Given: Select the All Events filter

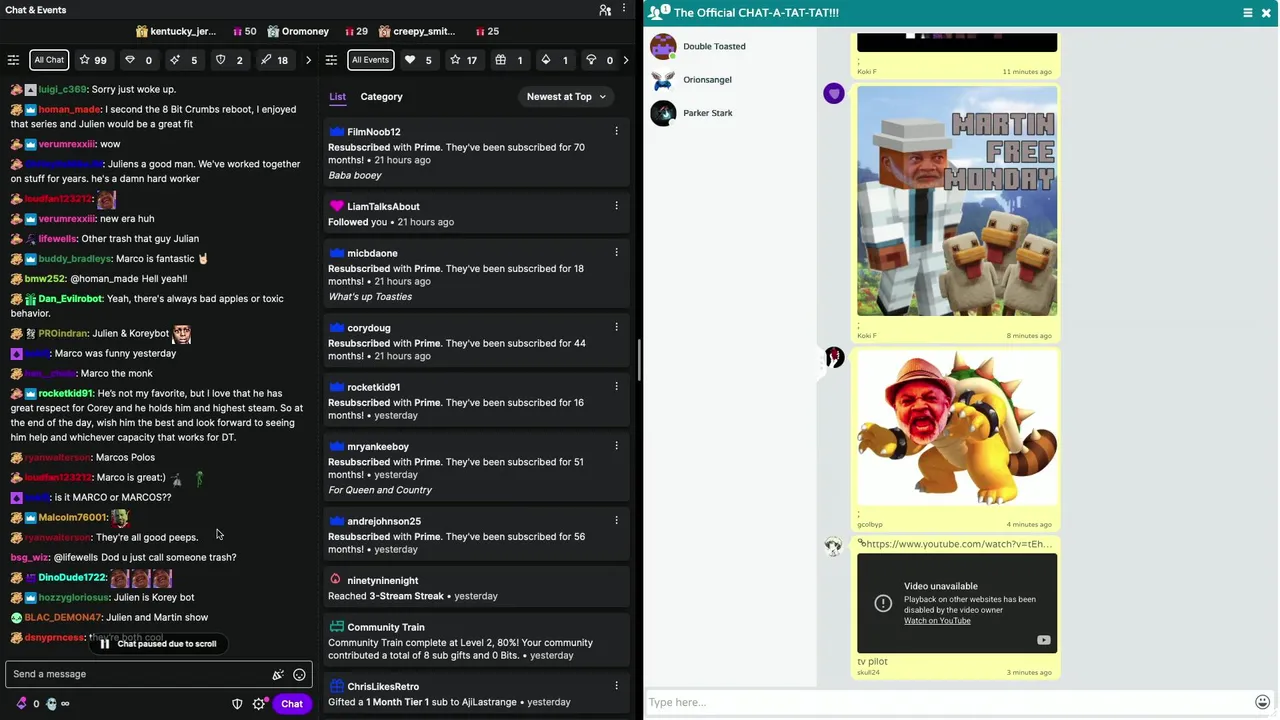Looking at the screenshot, I should 370,60.
